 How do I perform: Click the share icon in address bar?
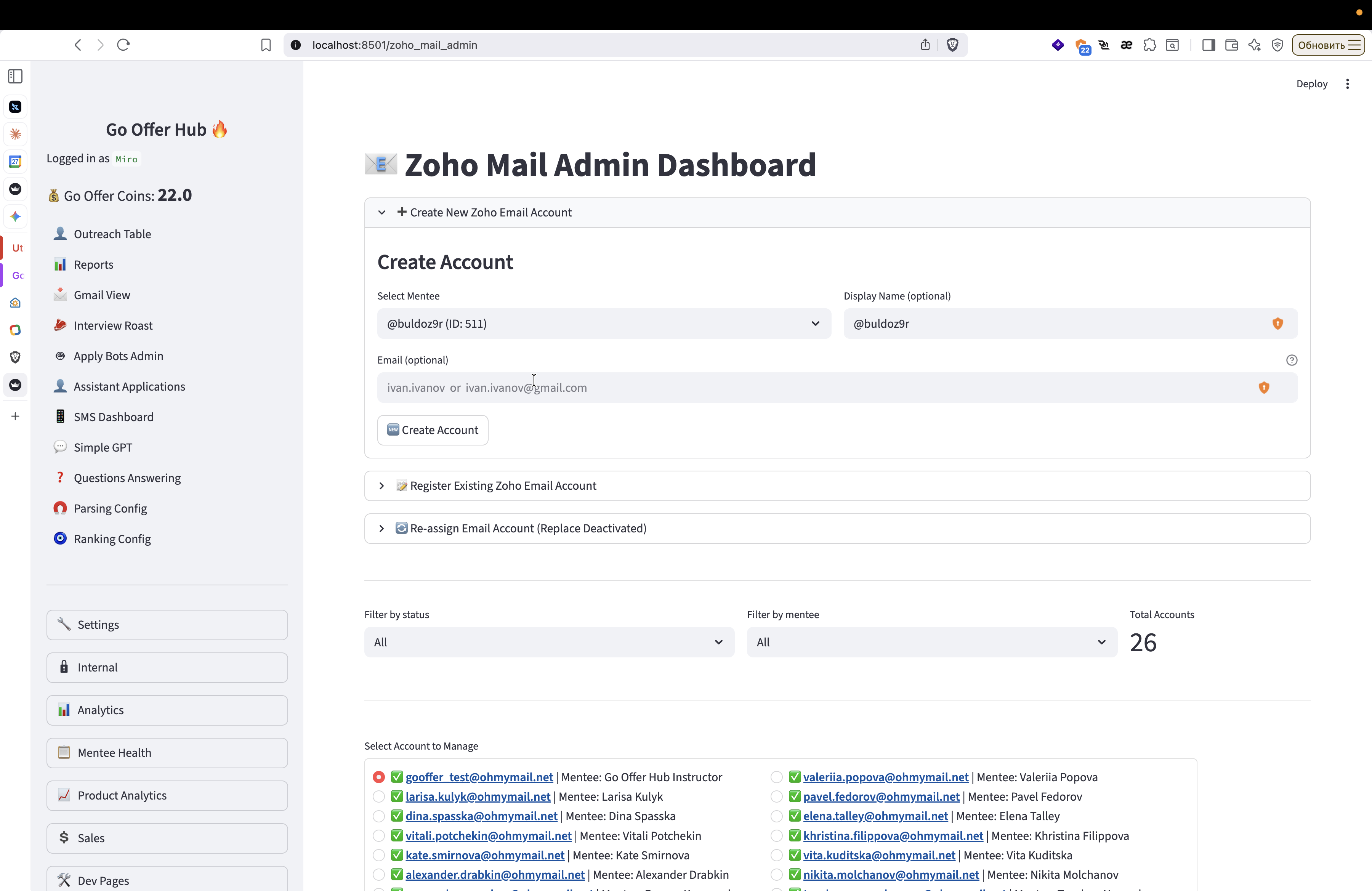point(925,45)
